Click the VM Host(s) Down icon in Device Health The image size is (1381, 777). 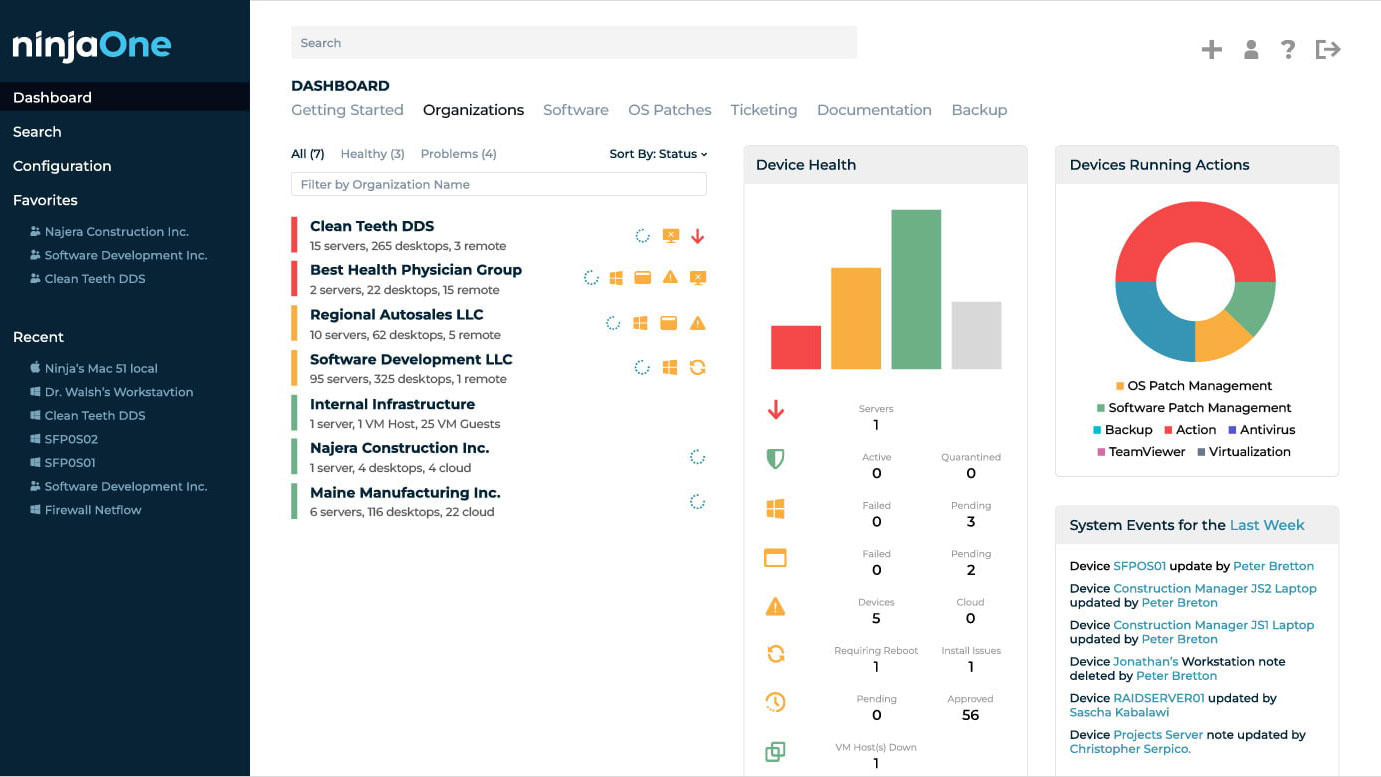tap(774, 751)
